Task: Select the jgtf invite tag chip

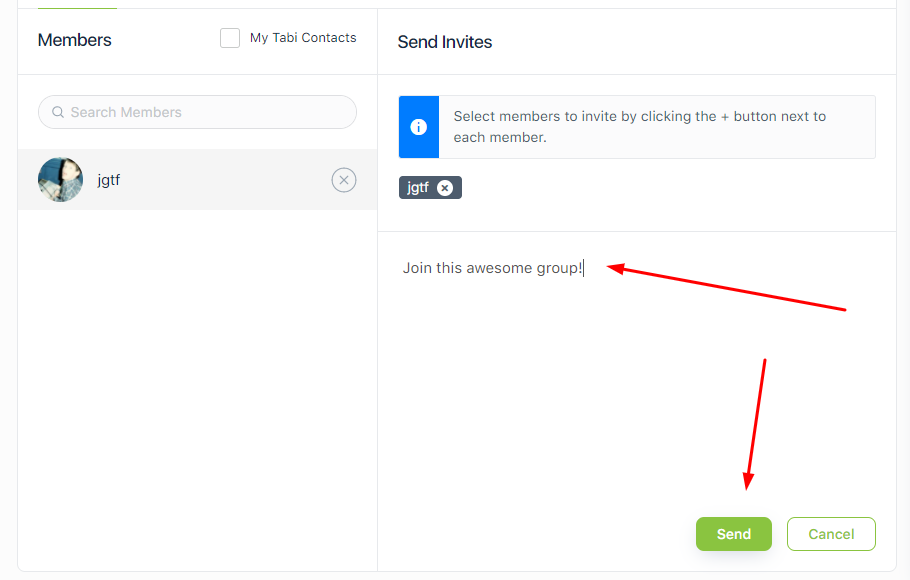Action: pos(430,188)
